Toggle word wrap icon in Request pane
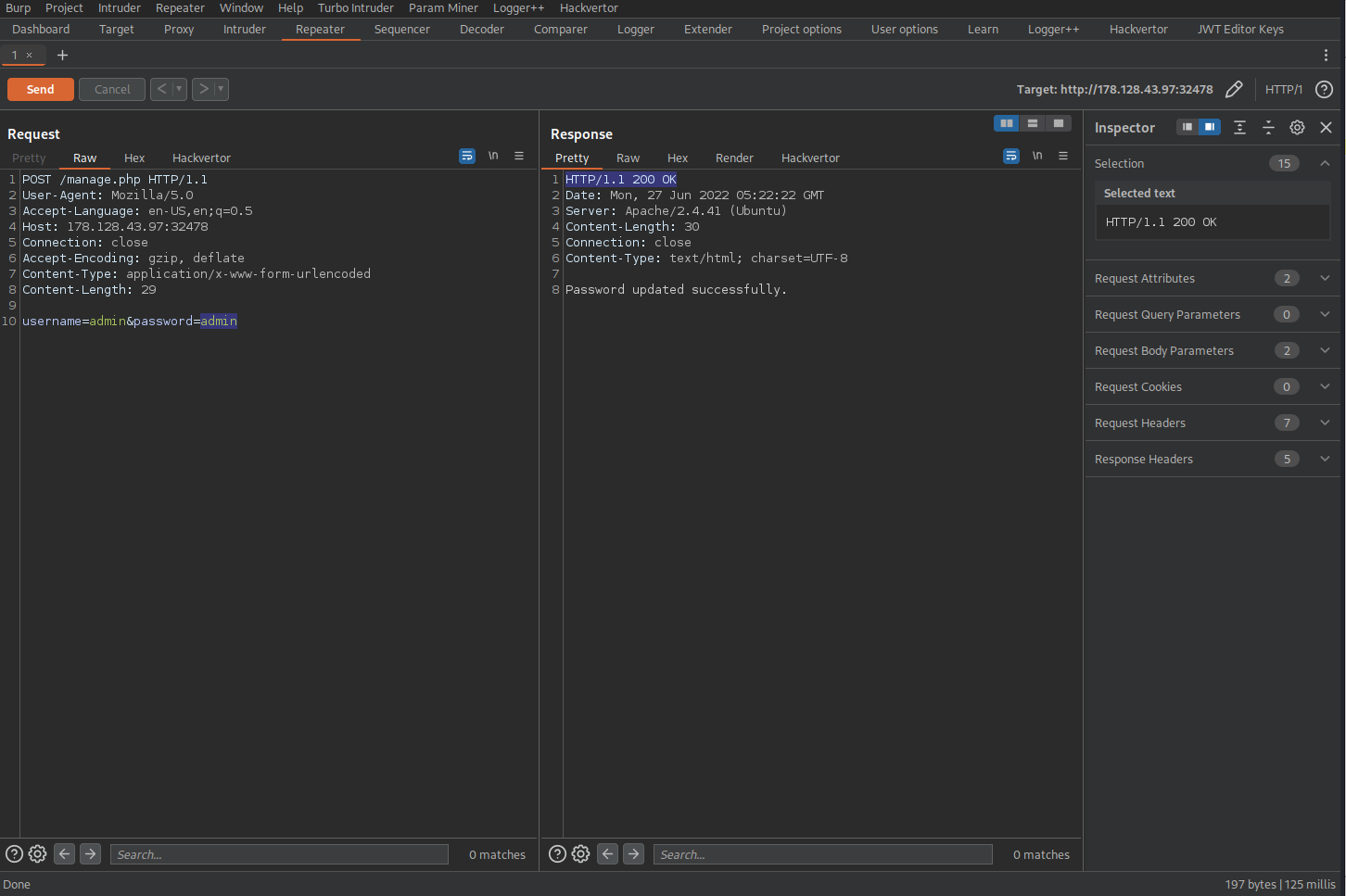The image size is (1346, 896). tap(467, 156)
